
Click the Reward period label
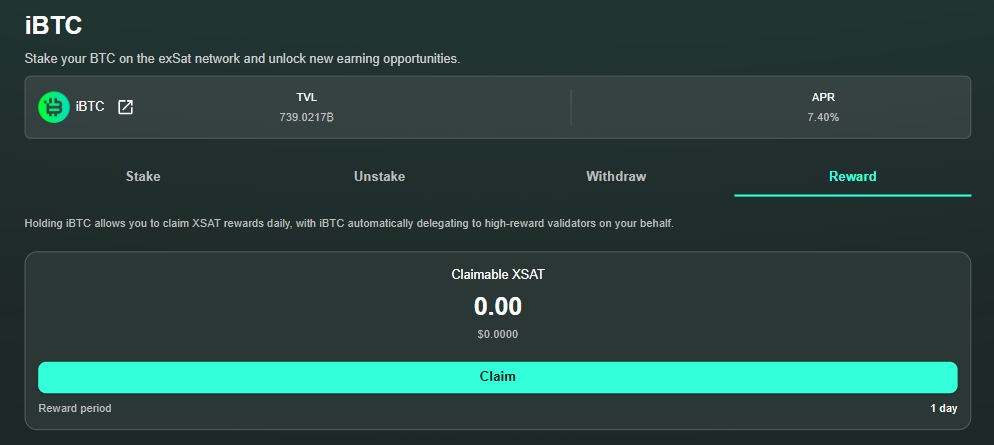[x=75, y=408]
